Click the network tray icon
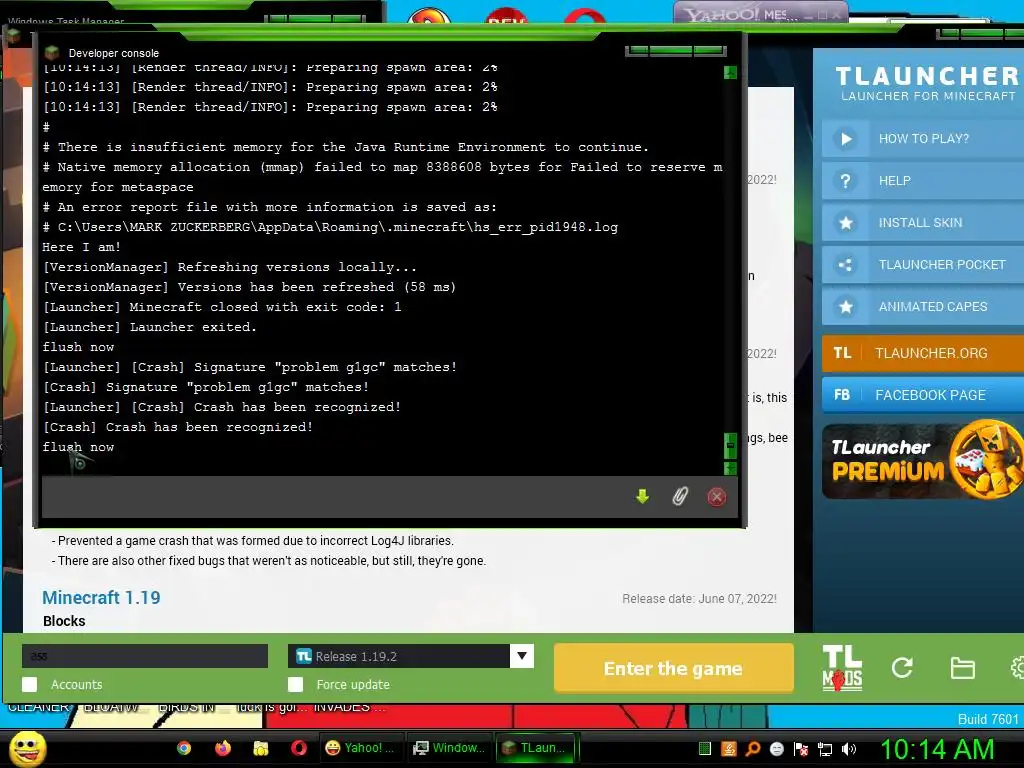Image resolution: width=1024 pixels, height=768 pixels. (825, 749)
